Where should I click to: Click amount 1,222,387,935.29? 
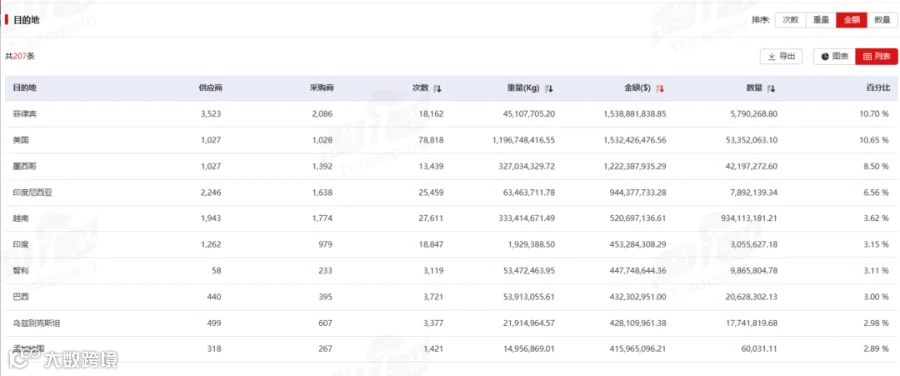pos(635,166)
